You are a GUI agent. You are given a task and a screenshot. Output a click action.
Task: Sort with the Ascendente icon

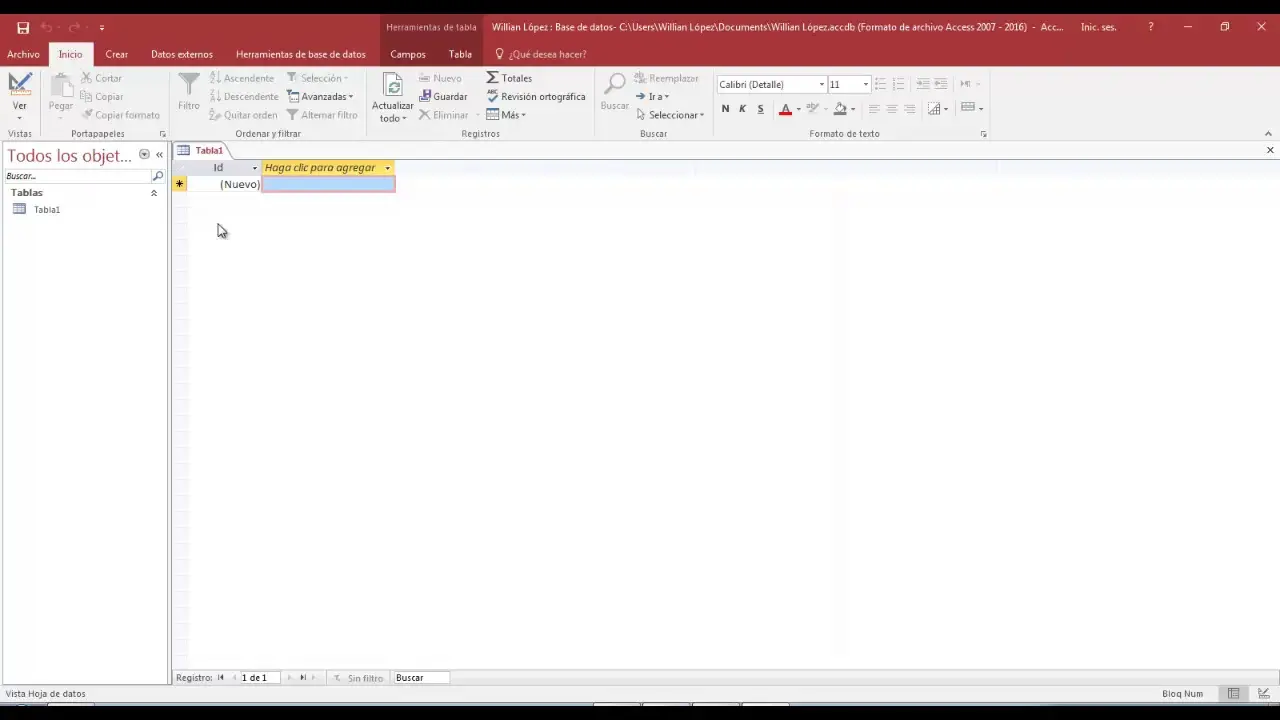[x=215, y=78]
